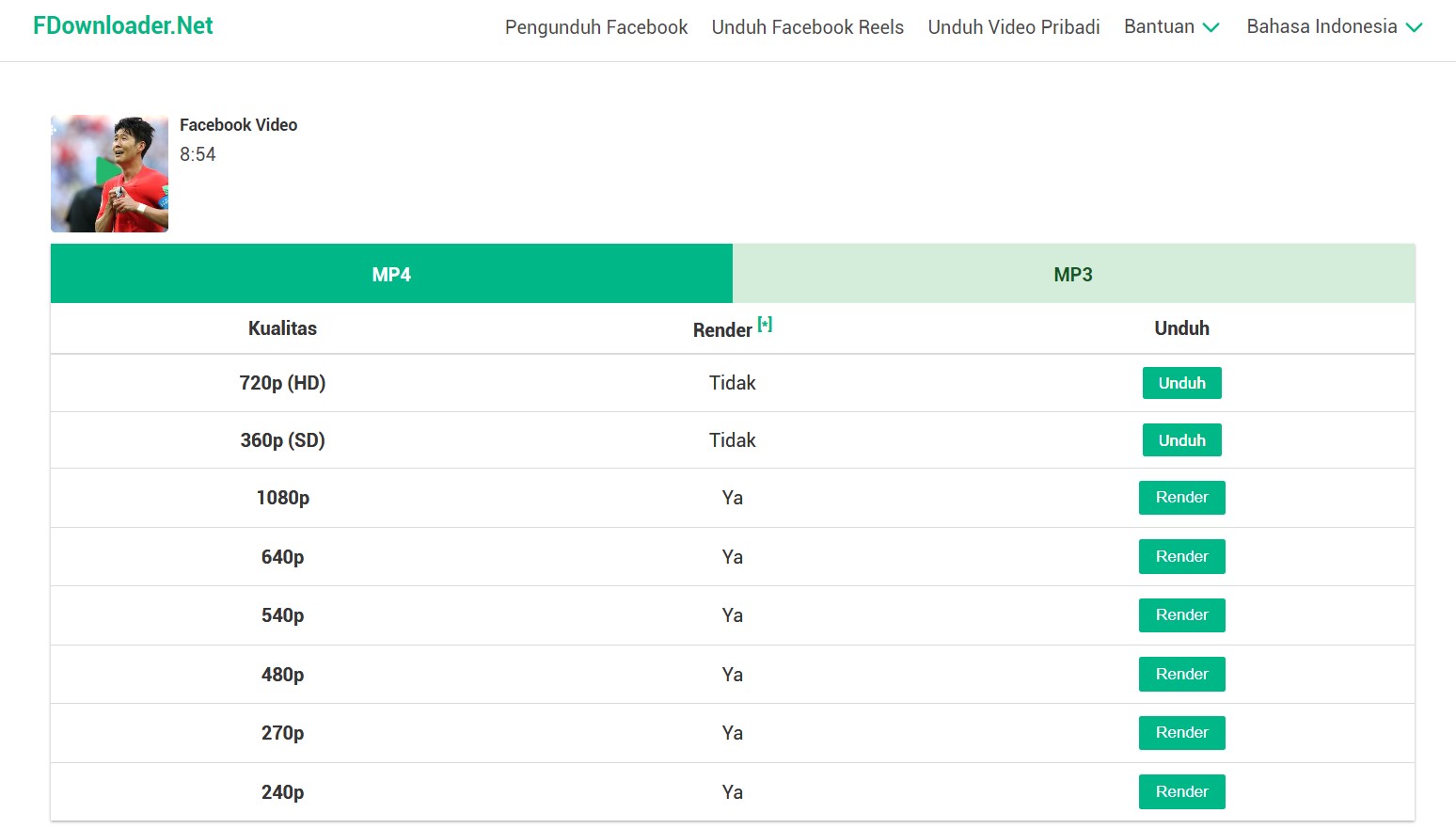Image resolution: width=1456 pixels, height=829 pixels.
Task: Click Unduh button for 720p (HD)
Action: pos(1182,383)
